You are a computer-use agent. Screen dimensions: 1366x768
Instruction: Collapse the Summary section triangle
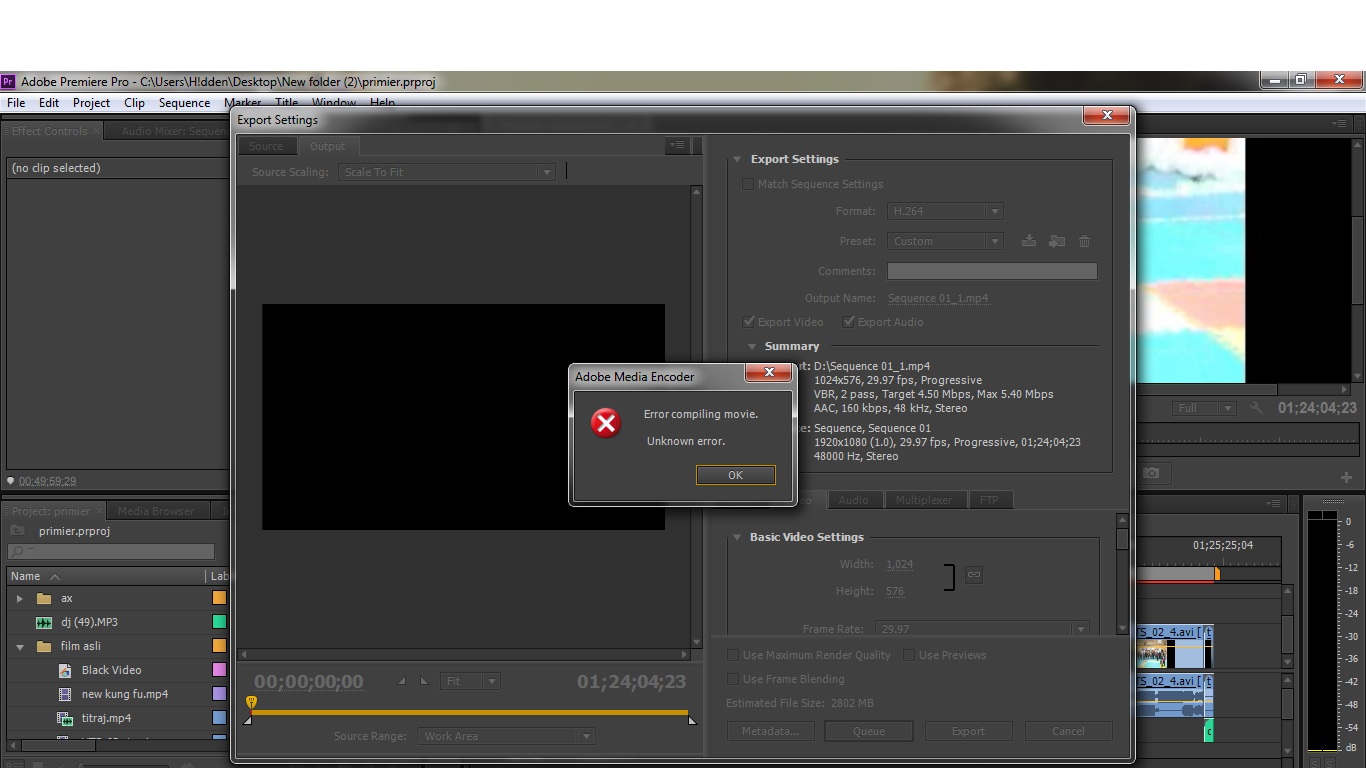coord(752,346)
